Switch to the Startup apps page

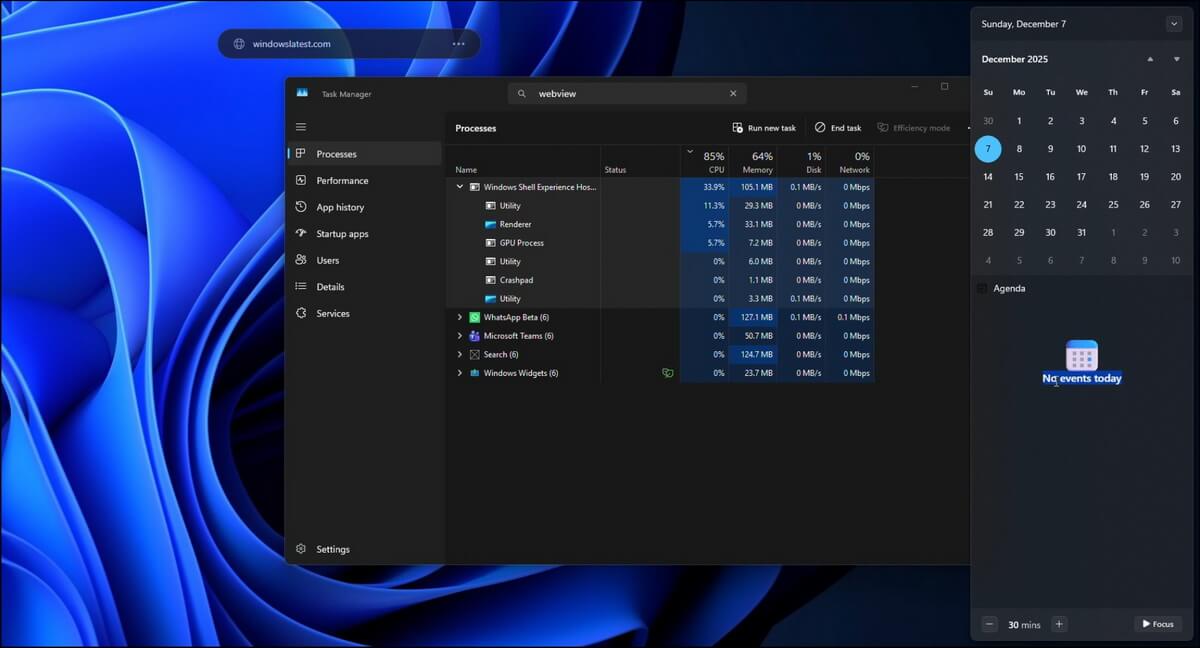coord(342,234)
